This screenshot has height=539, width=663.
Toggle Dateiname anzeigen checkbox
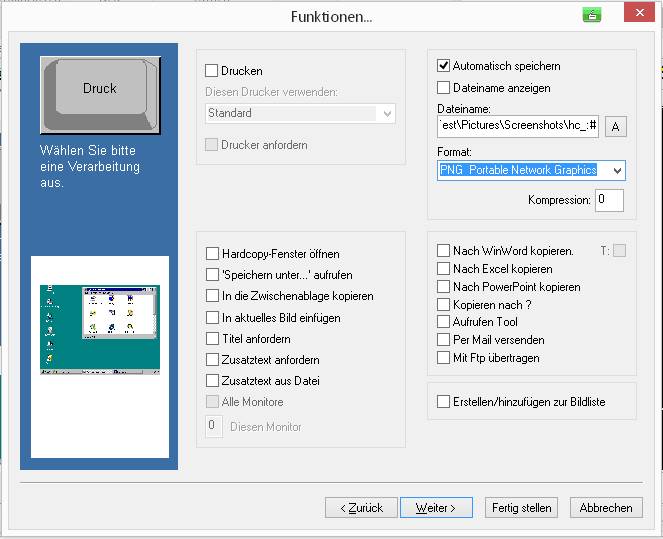443,88
